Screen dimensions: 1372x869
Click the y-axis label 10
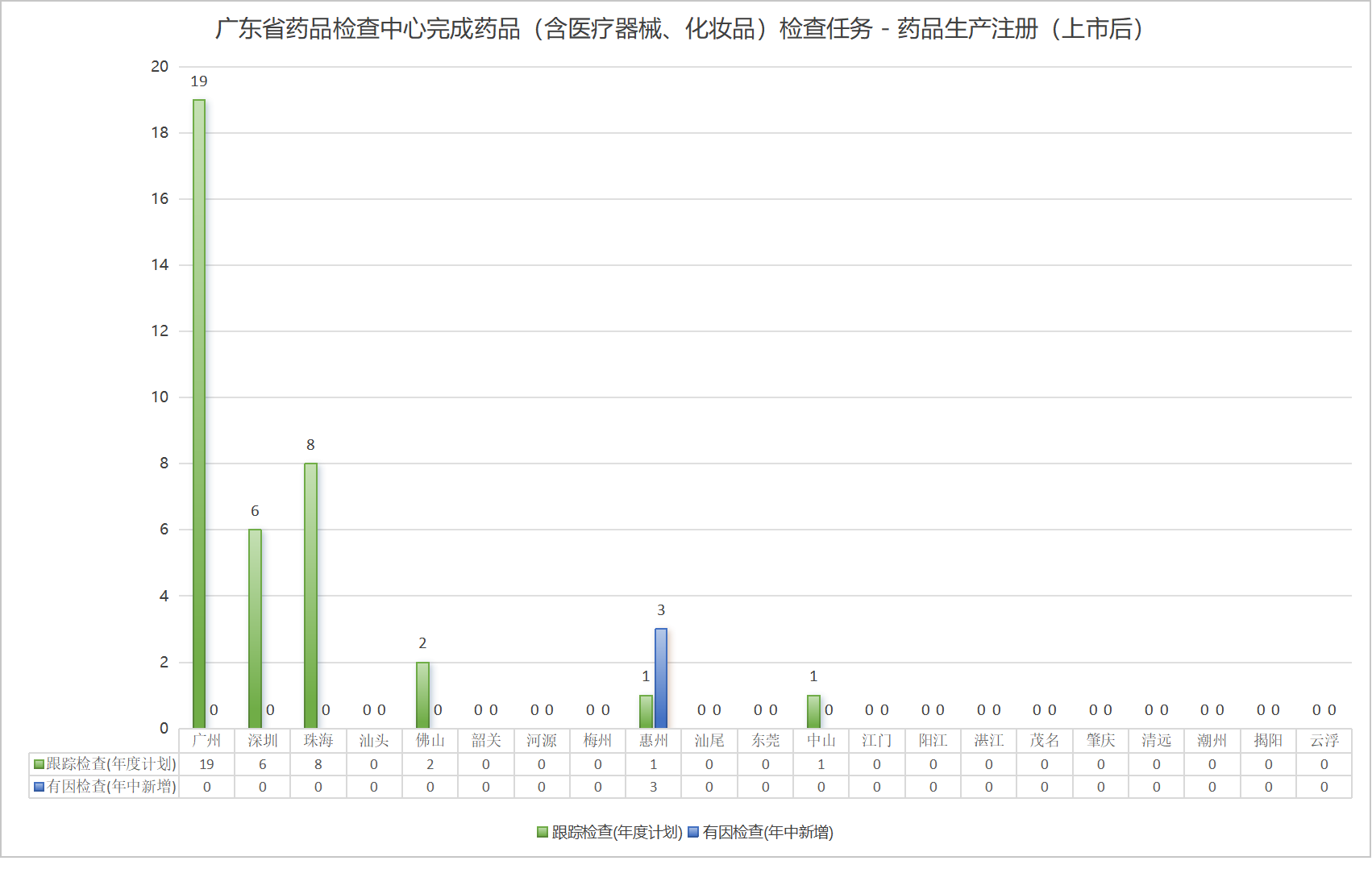click(160, 397)
